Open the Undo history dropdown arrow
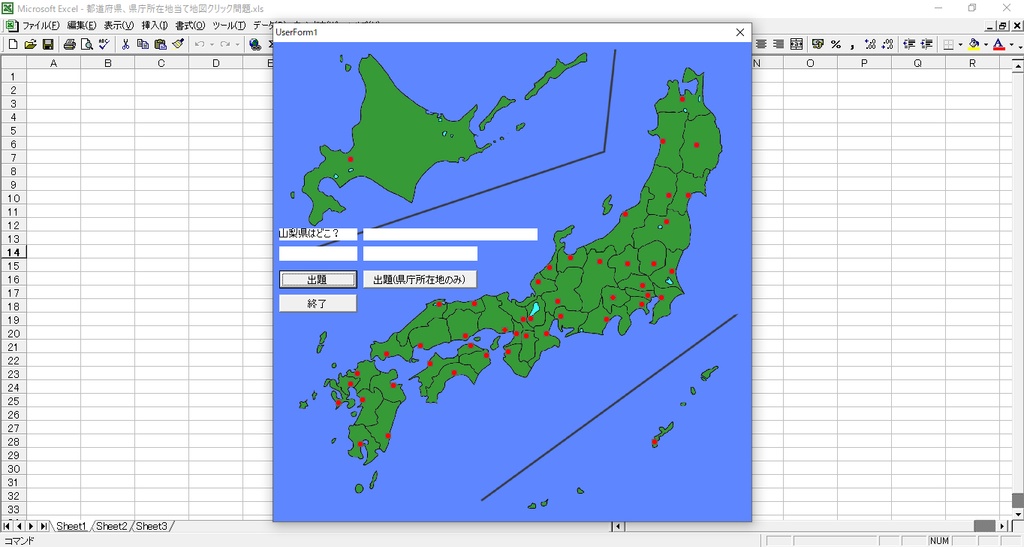This screenshot has width=1024, height=547. (212, 44)
